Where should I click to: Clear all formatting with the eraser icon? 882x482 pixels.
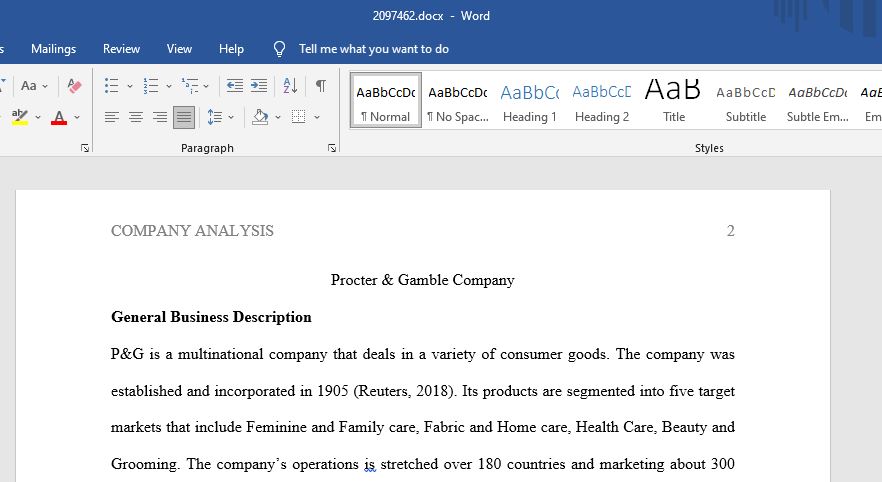[x=74, y=85]
